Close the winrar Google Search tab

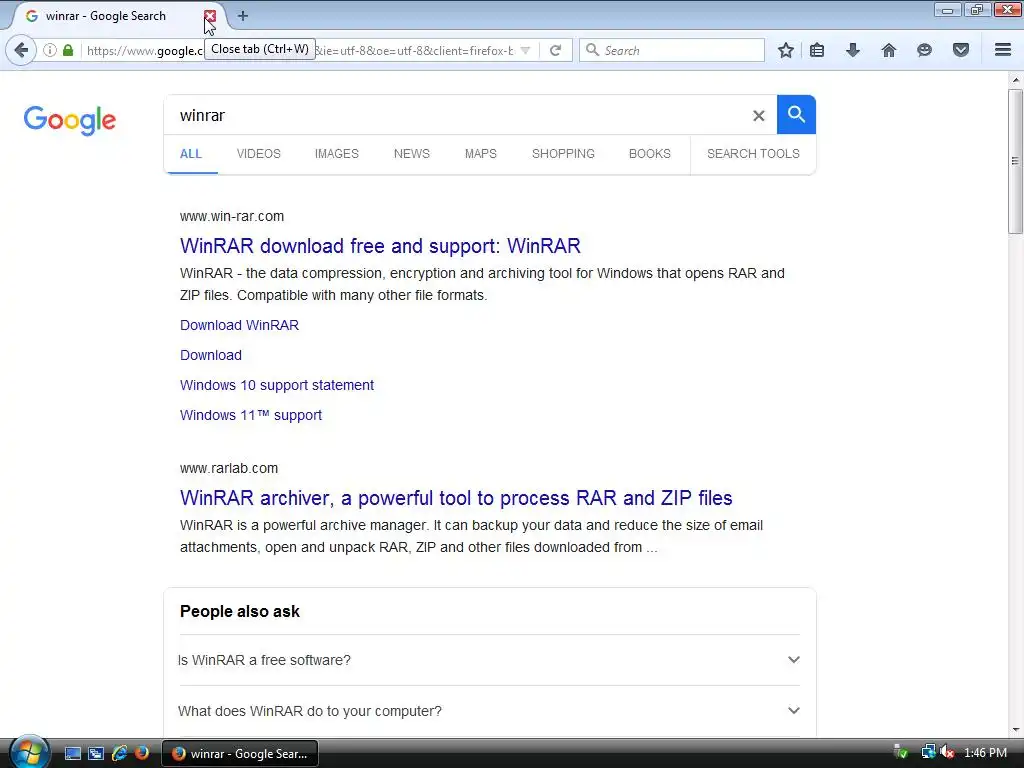(210, 16)
